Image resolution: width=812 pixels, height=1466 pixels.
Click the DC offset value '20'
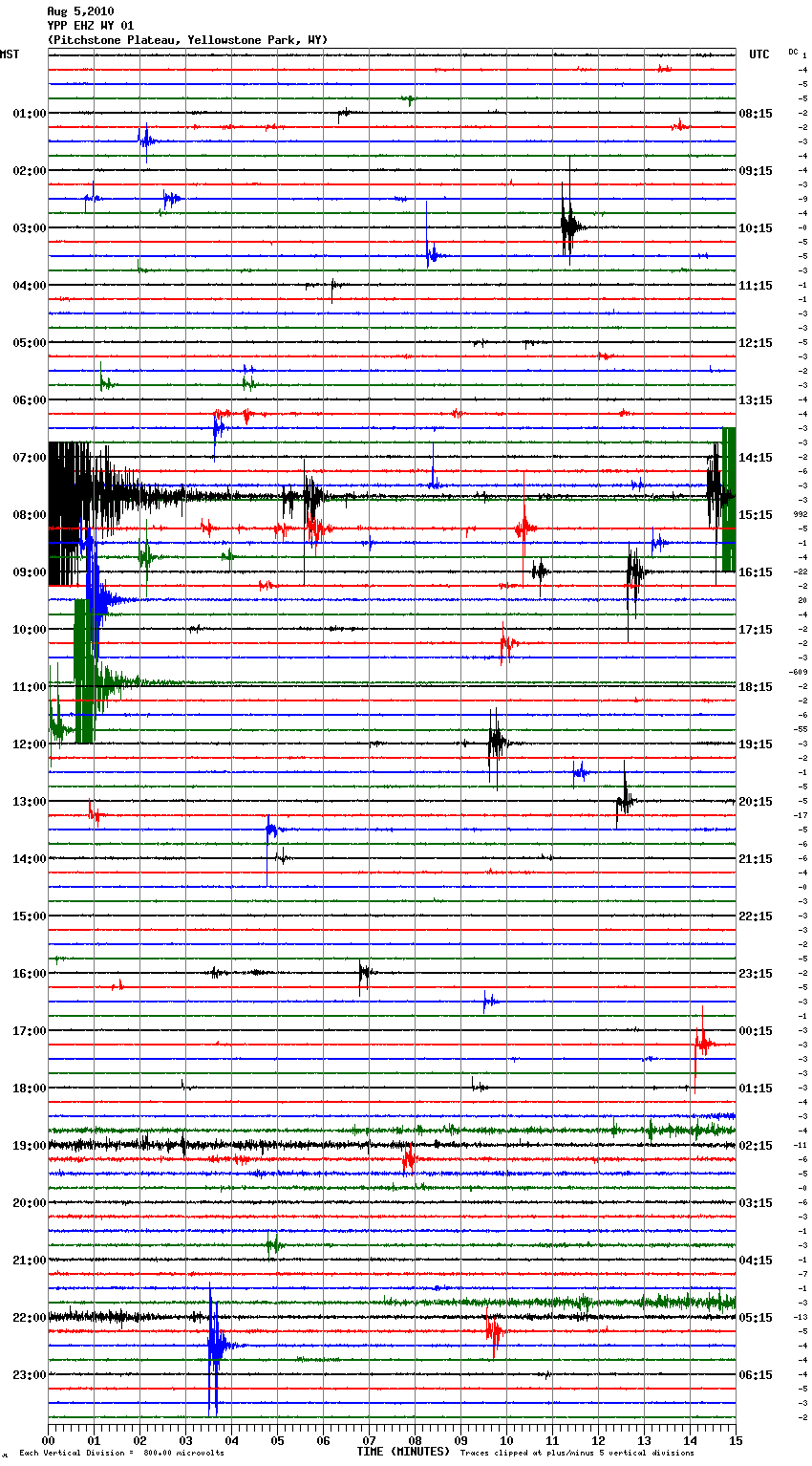tap(802, 601)
